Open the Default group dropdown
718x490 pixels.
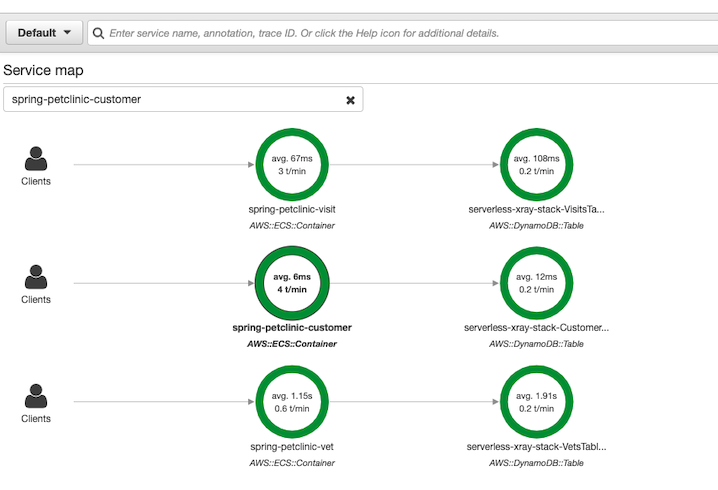44,33
